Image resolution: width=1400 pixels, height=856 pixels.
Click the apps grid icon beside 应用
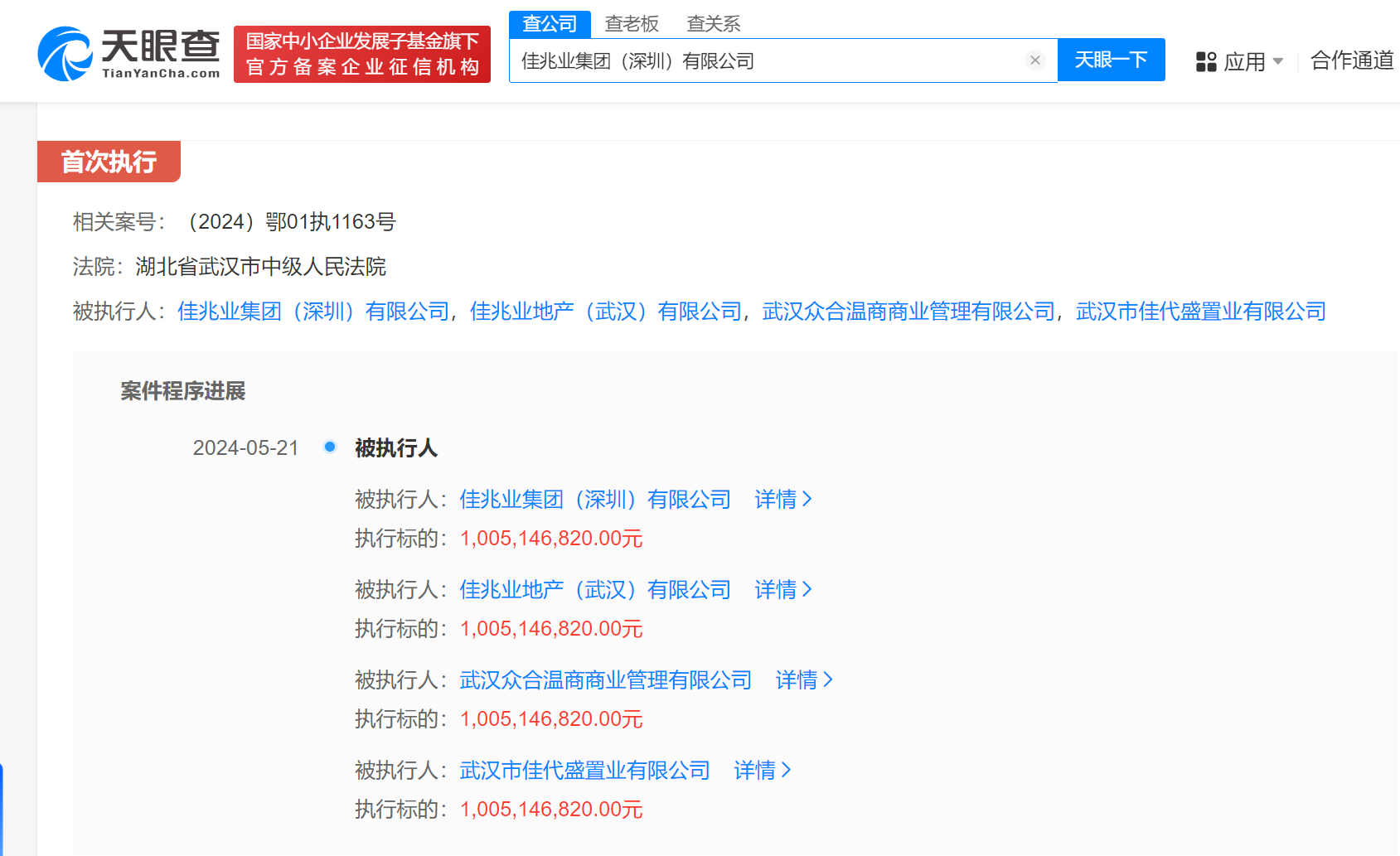pos(1207,61)
